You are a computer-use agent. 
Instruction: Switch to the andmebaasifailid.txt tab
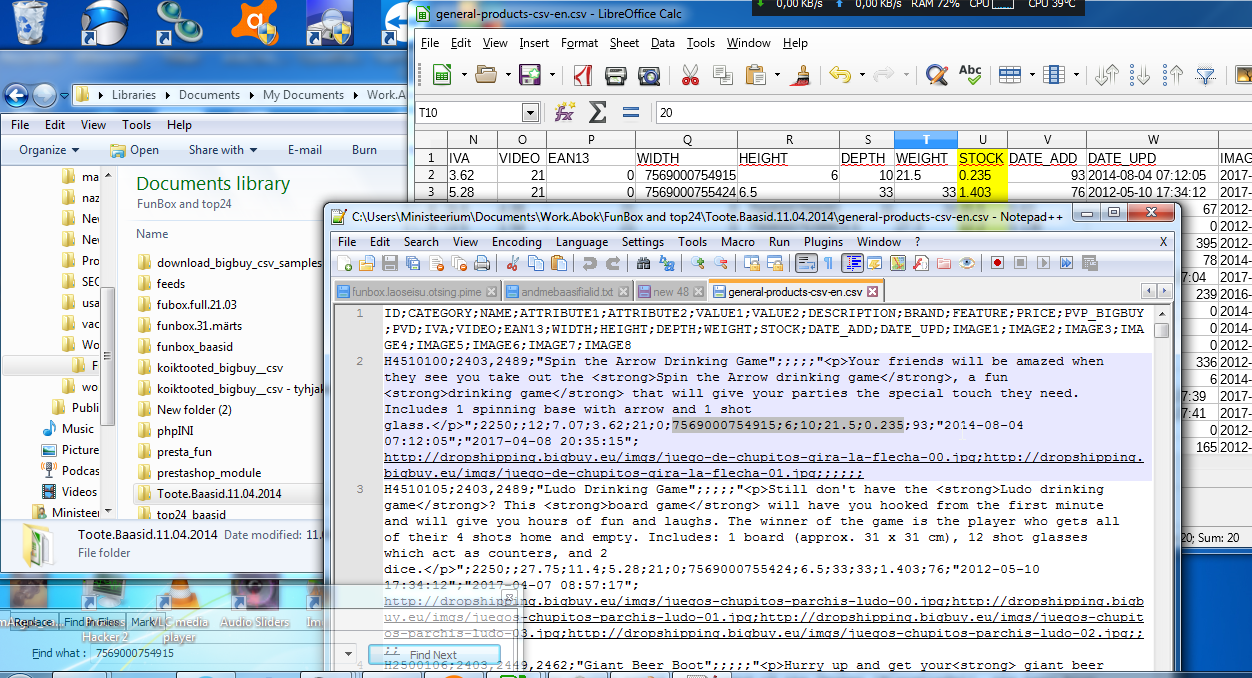click(x=566, y=292)
